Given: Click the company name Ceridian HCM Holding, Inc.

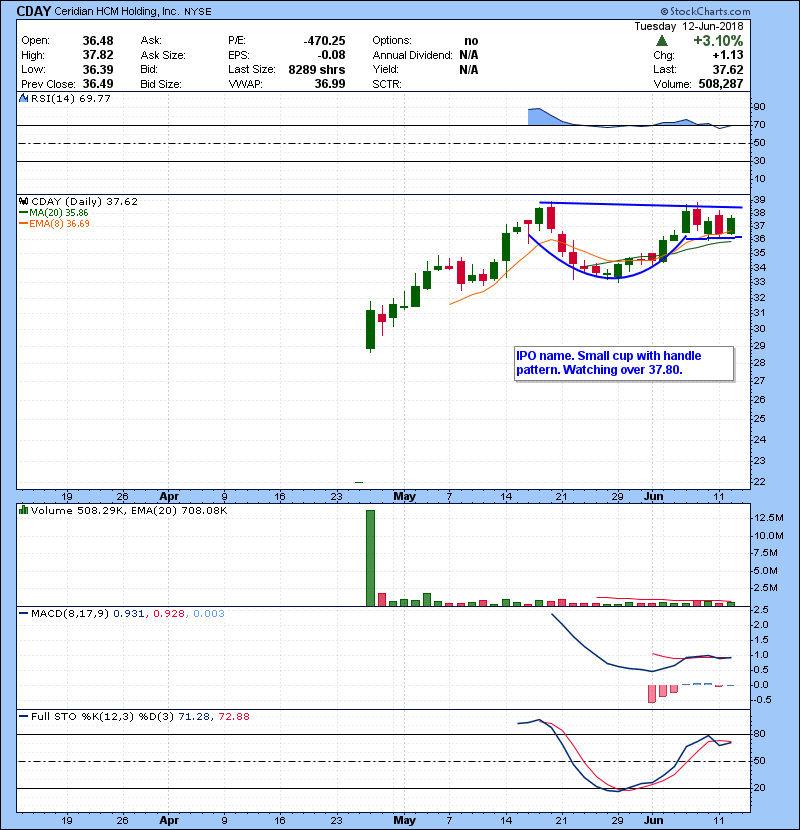Looking at the screenshot, I should click(116, 11).
